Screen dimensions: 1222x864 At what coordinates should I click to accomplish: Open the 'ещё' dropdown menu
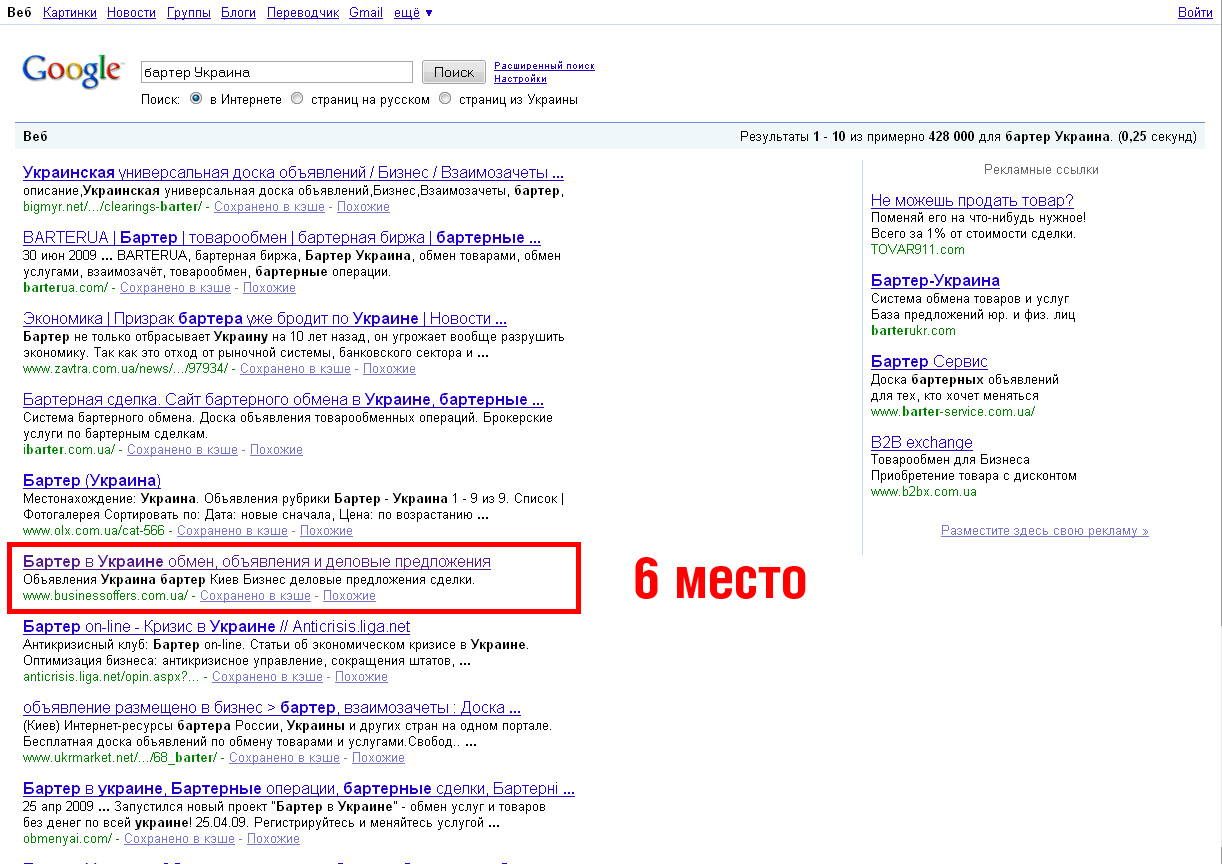[x=404, y=12]
